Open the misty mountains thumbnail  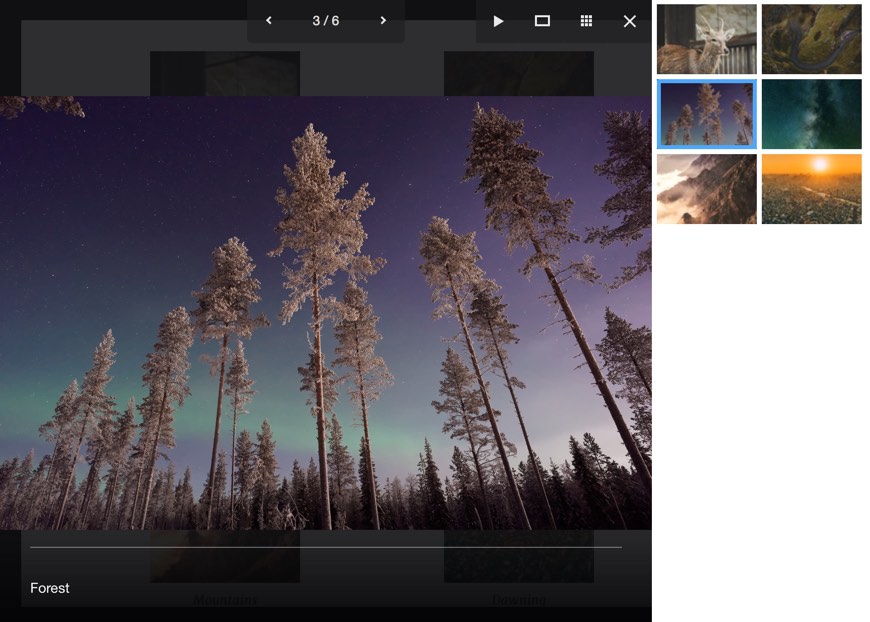pos(706,189)
